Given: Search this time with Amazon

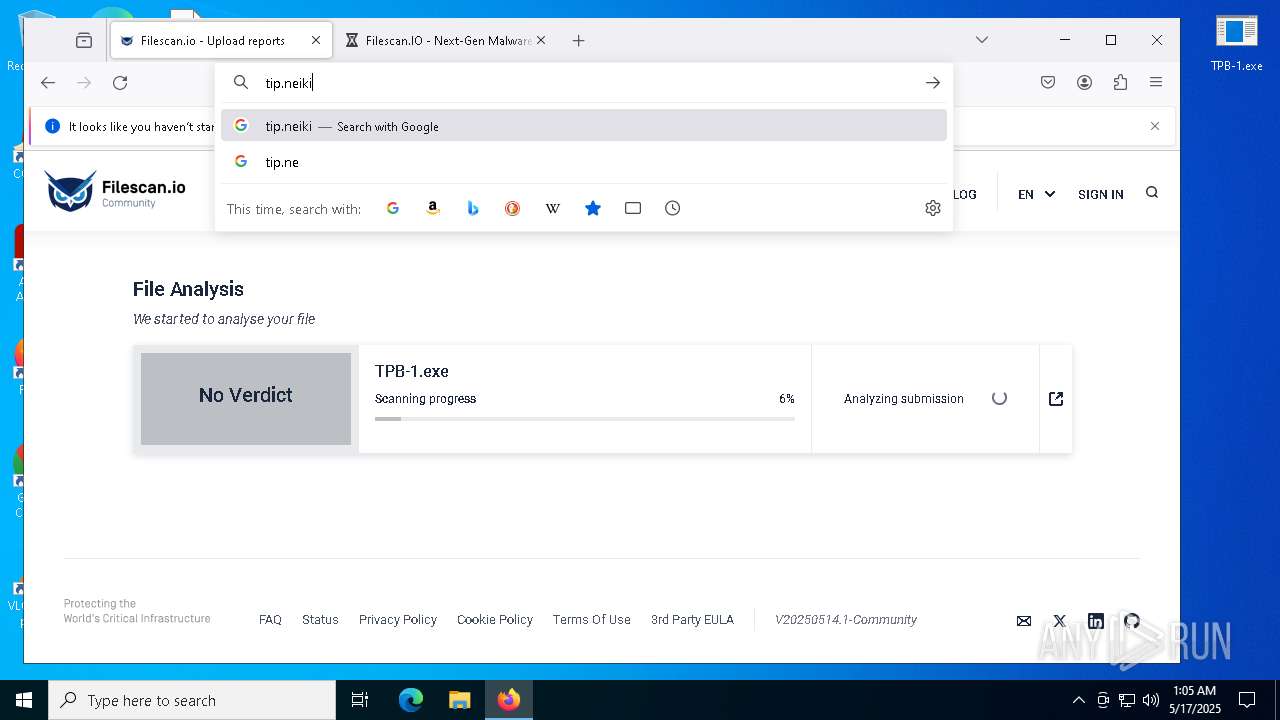Looking at the screenshot, I should 432,208.
